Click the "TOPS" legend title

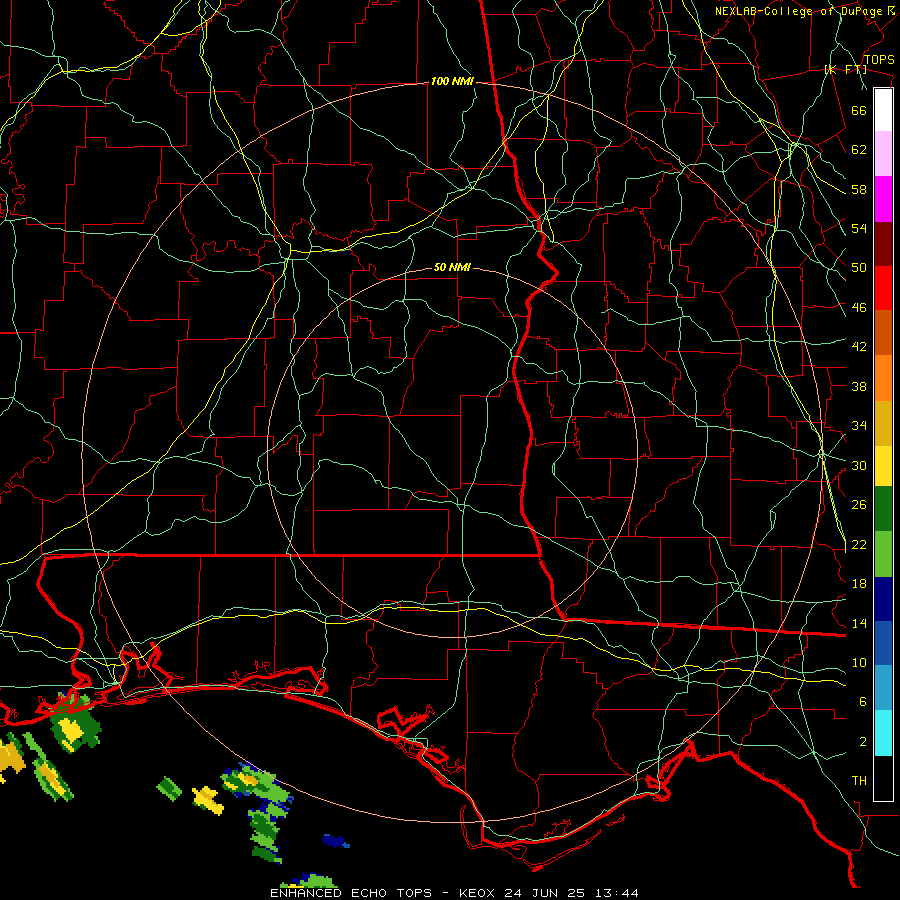point(879,60)
